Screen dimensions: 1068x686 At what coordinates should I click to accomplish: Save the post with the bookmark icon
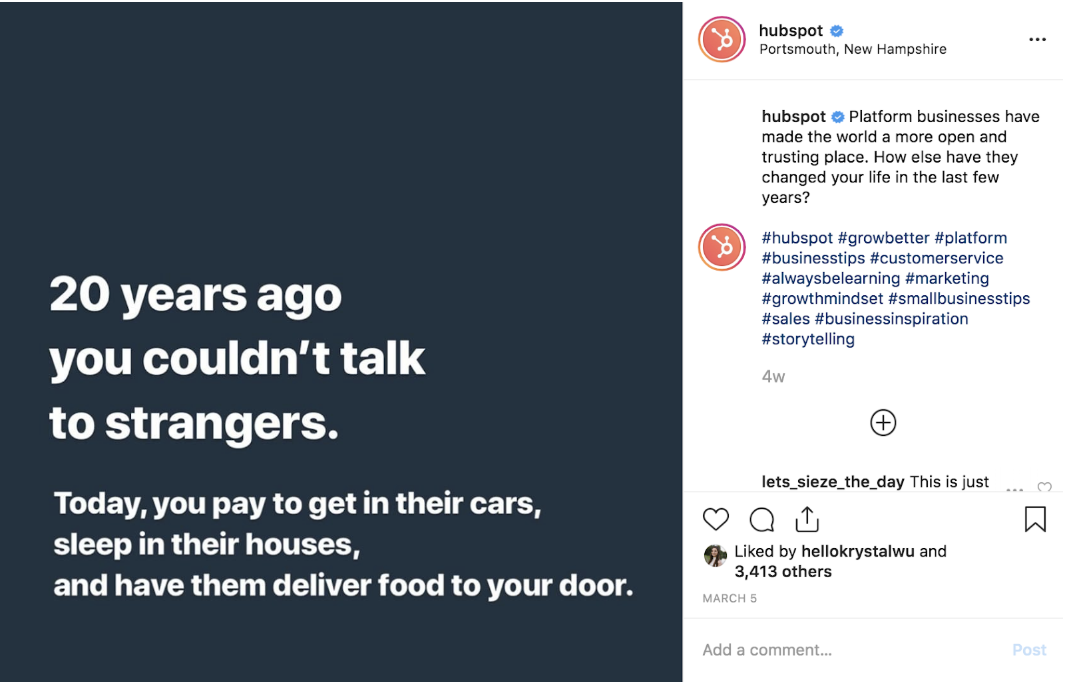click(x=1035, y=519)
